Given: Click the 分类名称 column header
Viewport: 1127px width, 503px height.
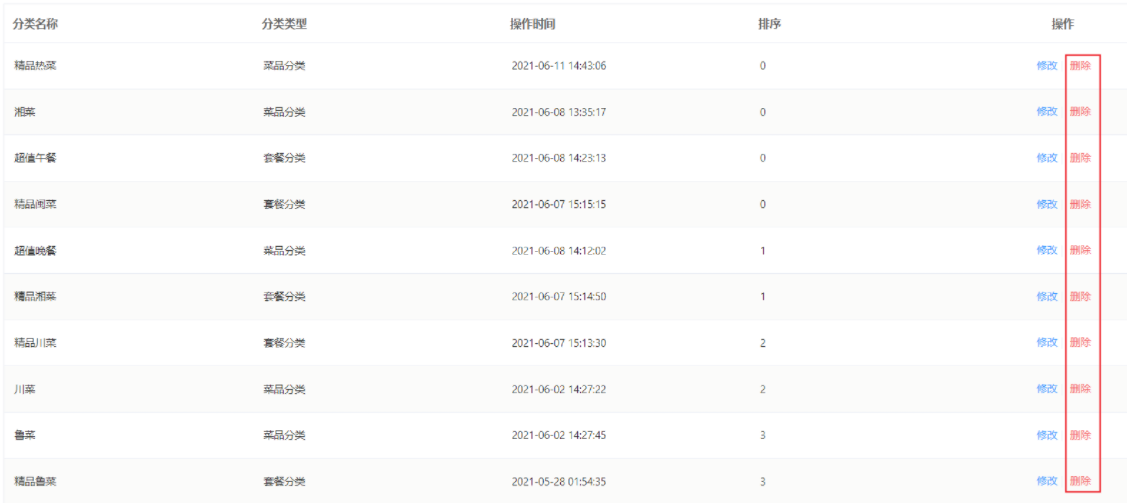Looking at the screenshot, I should coord(35,24).
